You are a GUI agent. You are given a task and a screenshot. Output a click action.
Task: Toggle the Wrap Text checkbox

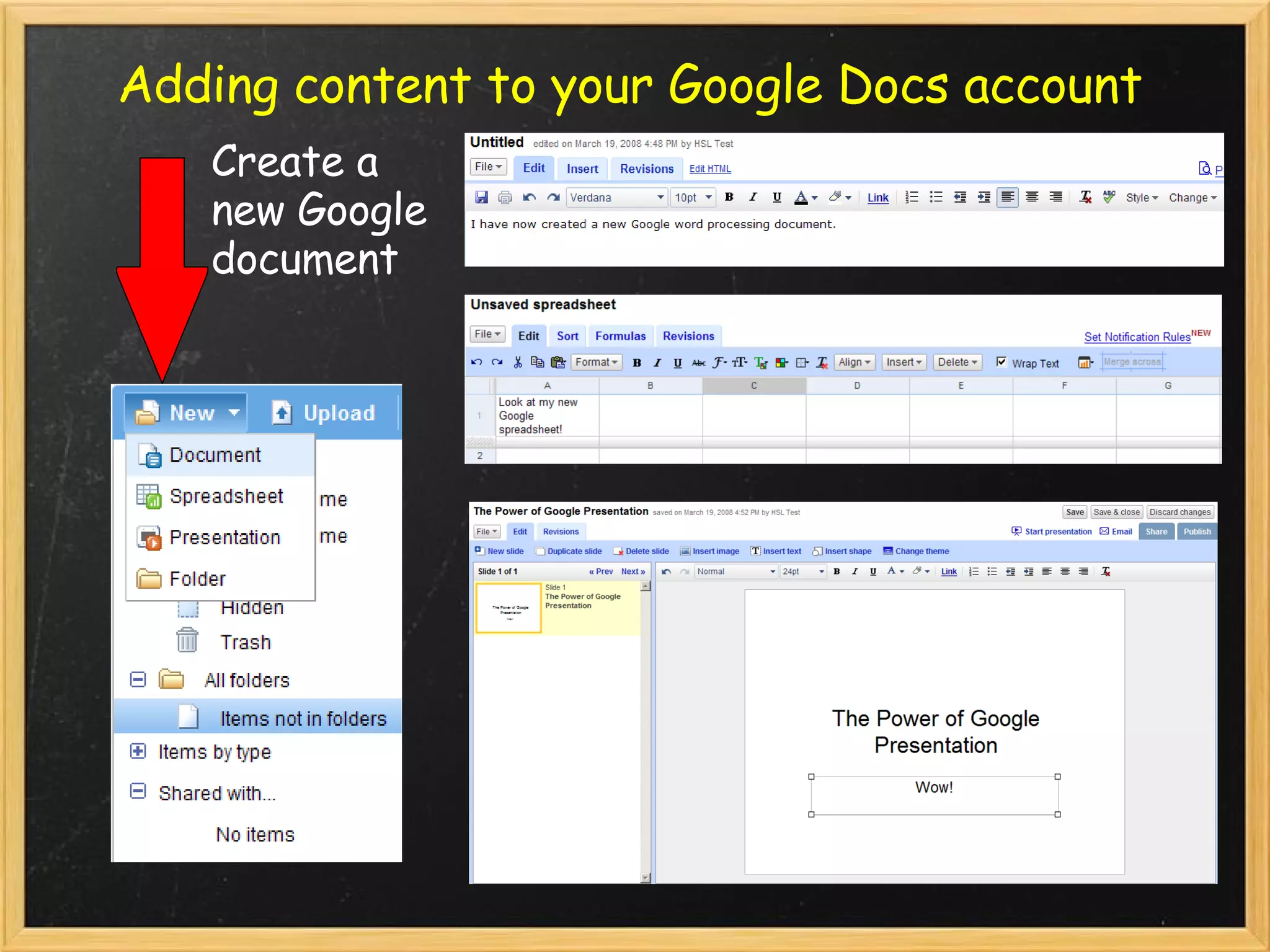[1001, 362]
